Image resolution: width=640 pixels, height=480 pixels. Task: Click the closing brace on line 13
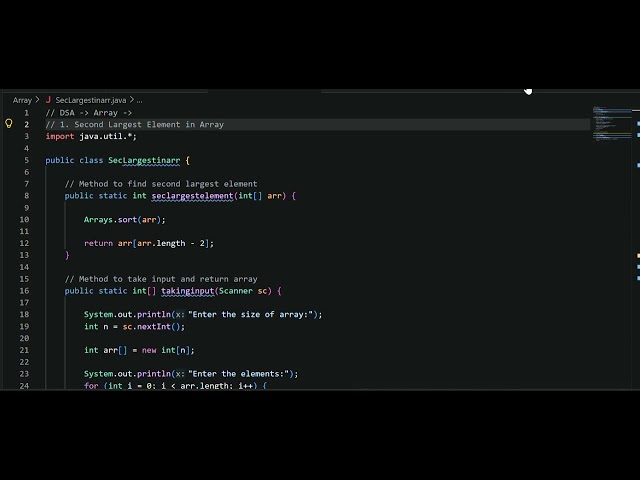coord(67,255)
